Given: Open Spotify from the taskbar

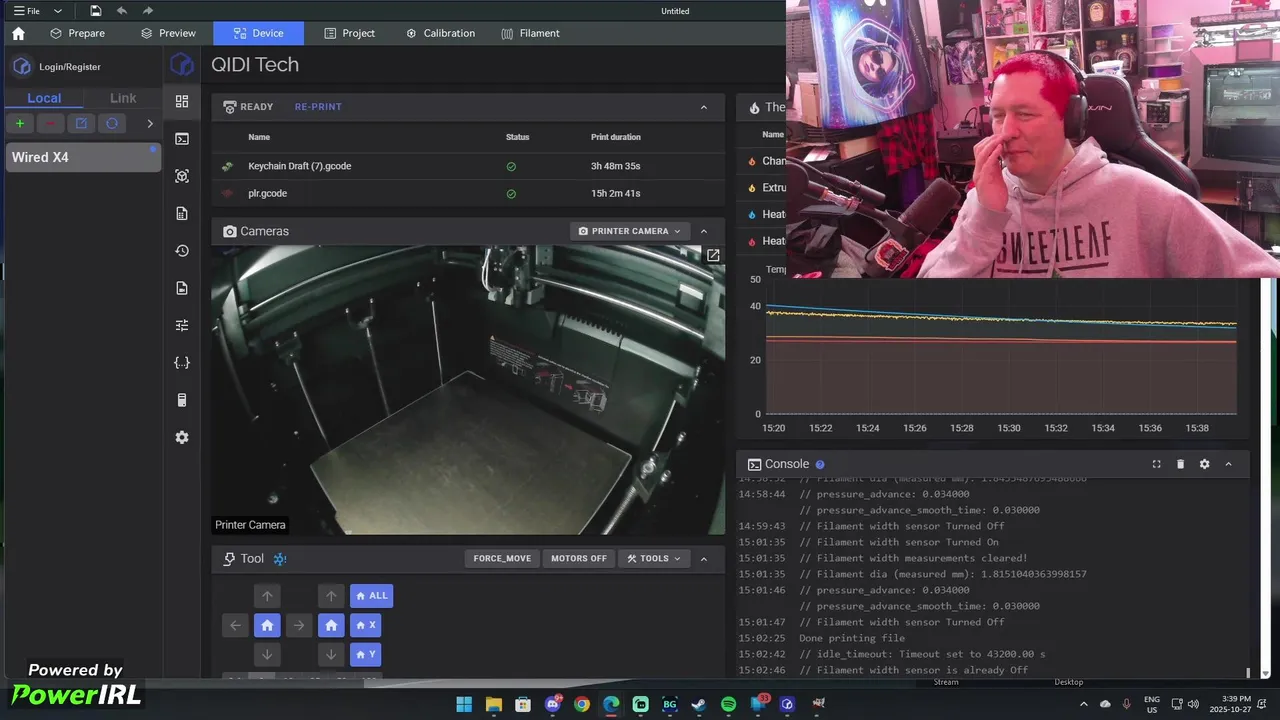Looking at the screenshot, I should pyautogui.click(x=728, y=705).
